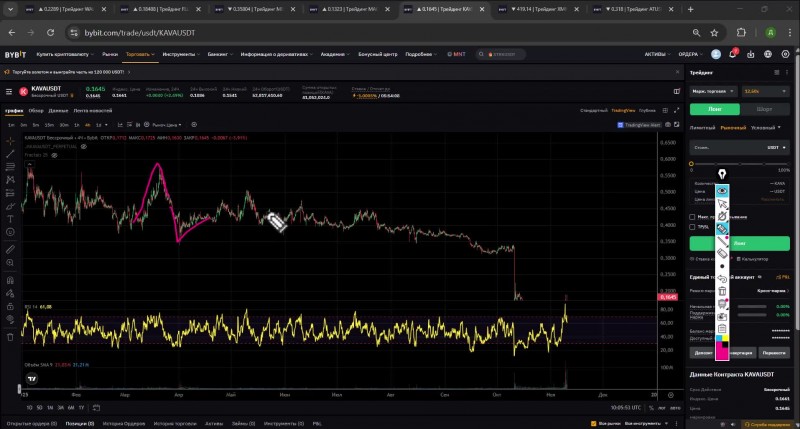The image size is (800, 429).
Task: Click the trash icon in annotation toolbar
Action: tap(722, 291)
